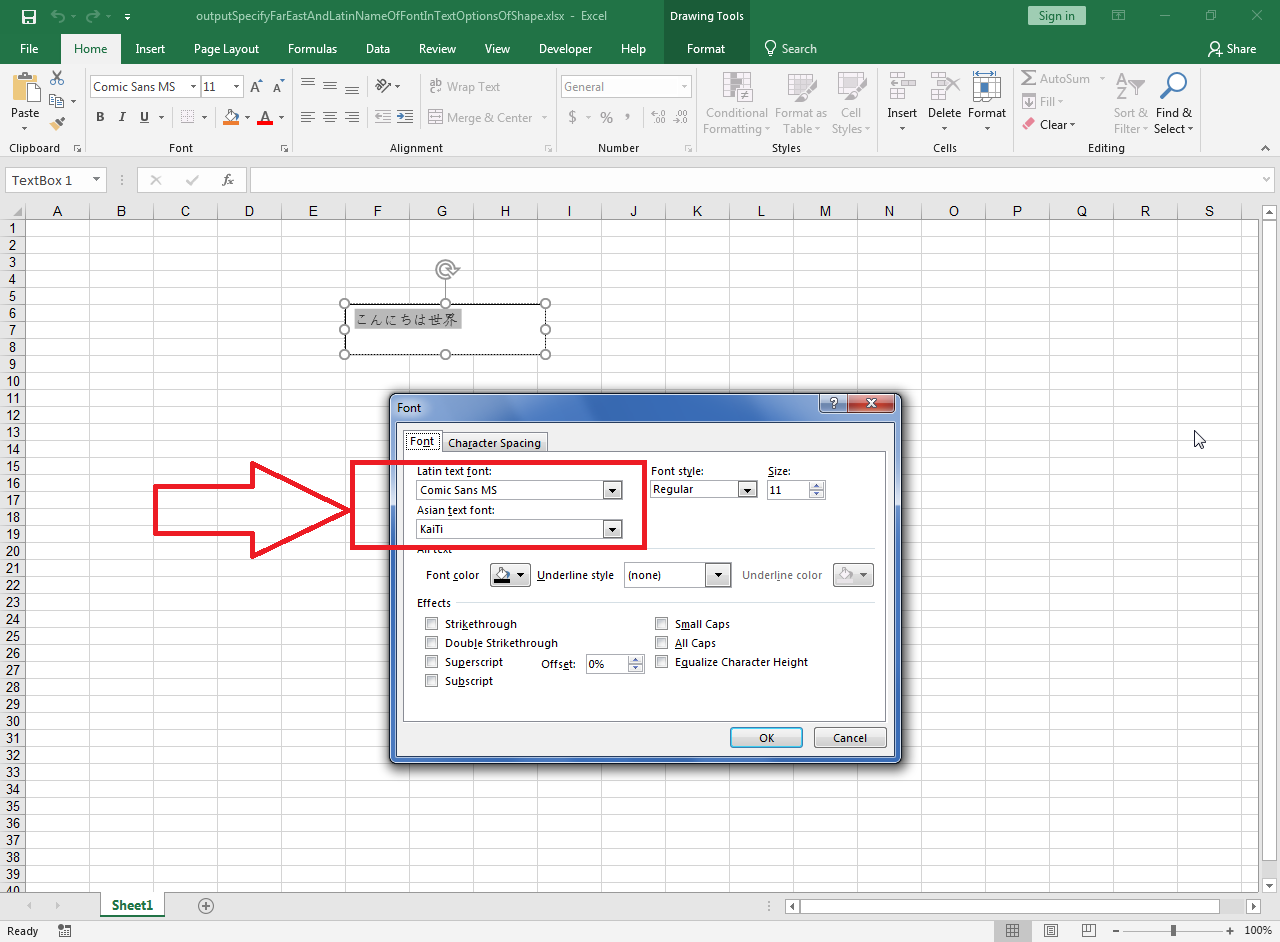Click the Italic button in ribbon
This screenshot has width=1280, height=942.
click(x=122, y=118)
